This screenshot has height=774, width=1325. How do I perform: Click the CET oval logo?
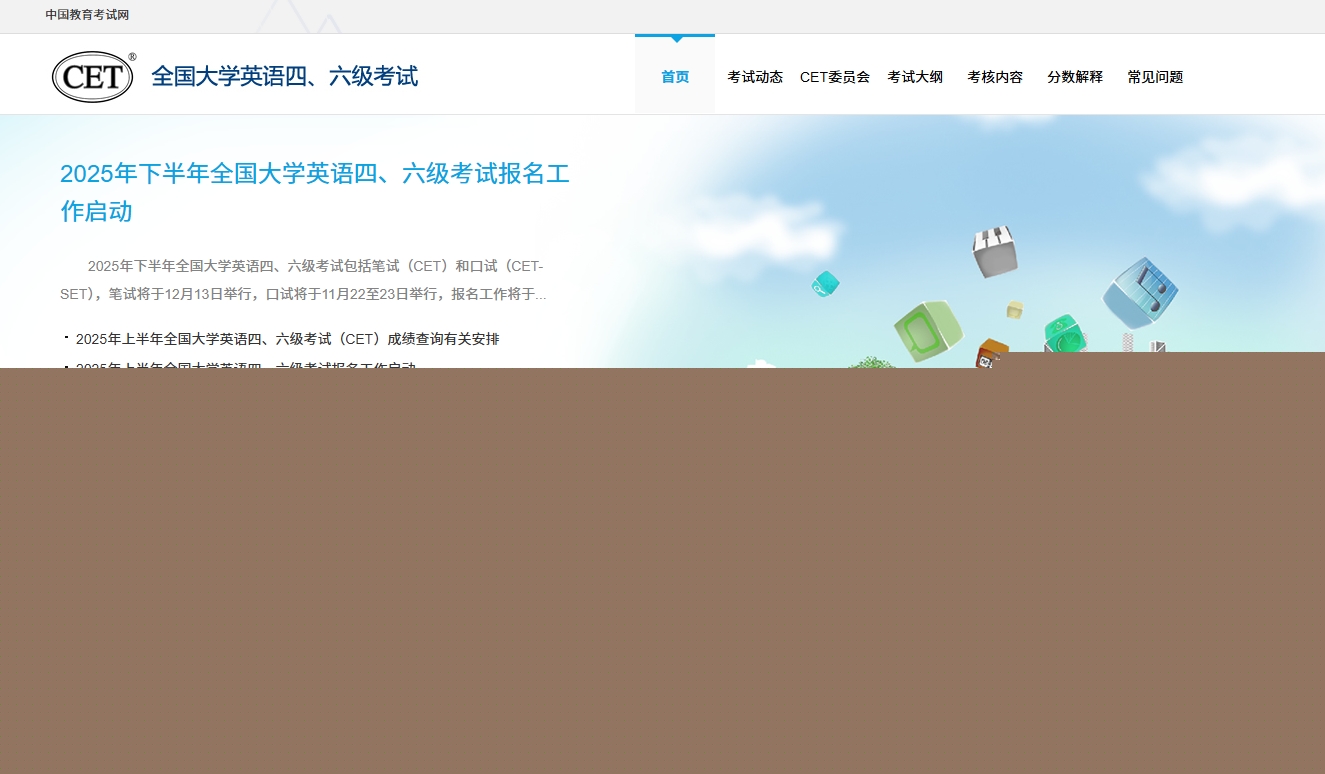click(x=93, y=77)
